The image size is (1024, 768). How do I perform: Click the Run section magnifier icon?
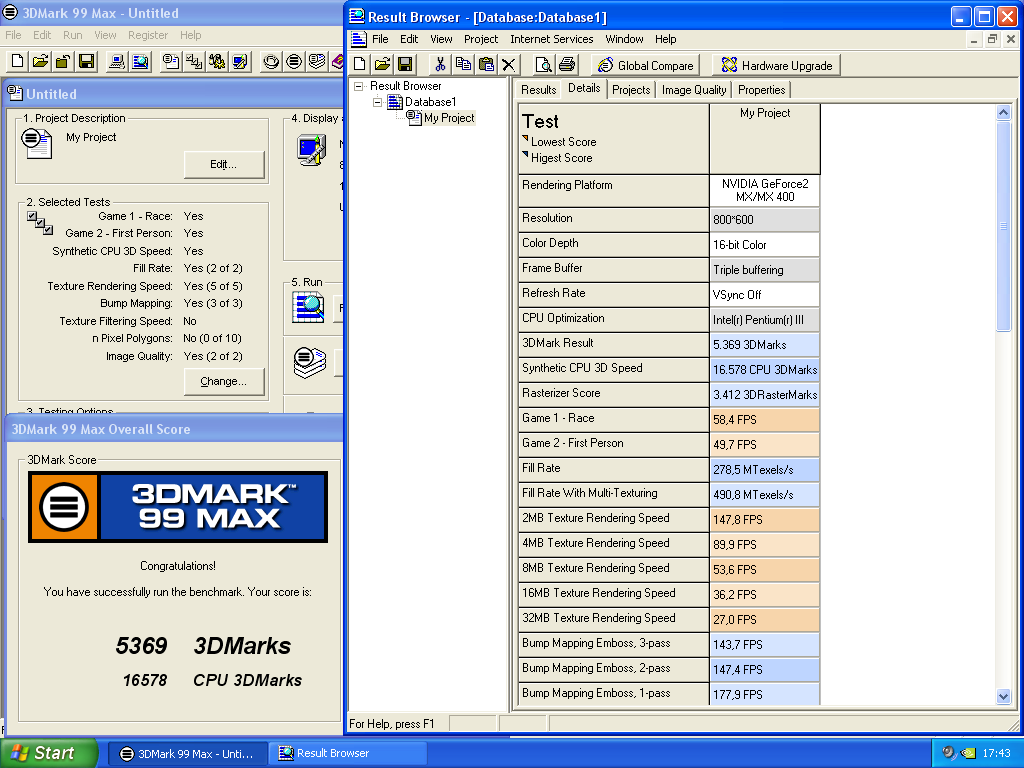pos(308,307)
